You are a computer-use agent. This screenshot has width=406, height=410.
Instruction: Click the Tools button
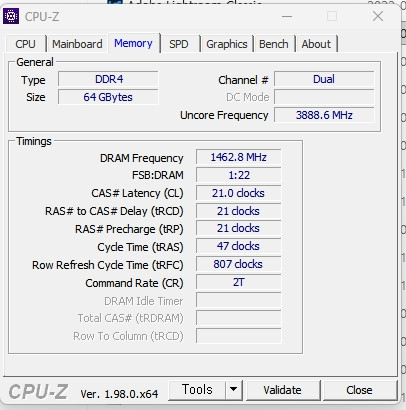click(x=197, y=390)
